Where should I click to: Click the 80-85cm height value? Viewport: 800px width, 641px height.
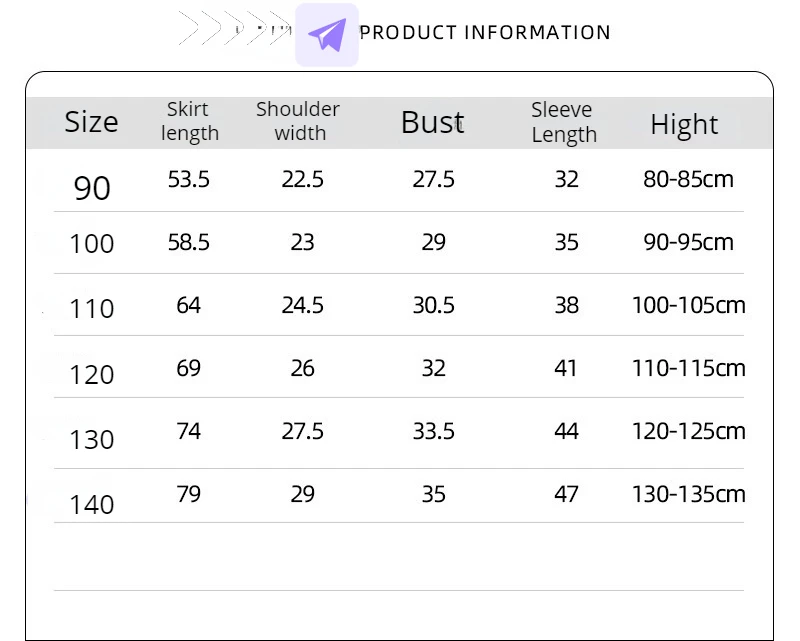688,180
